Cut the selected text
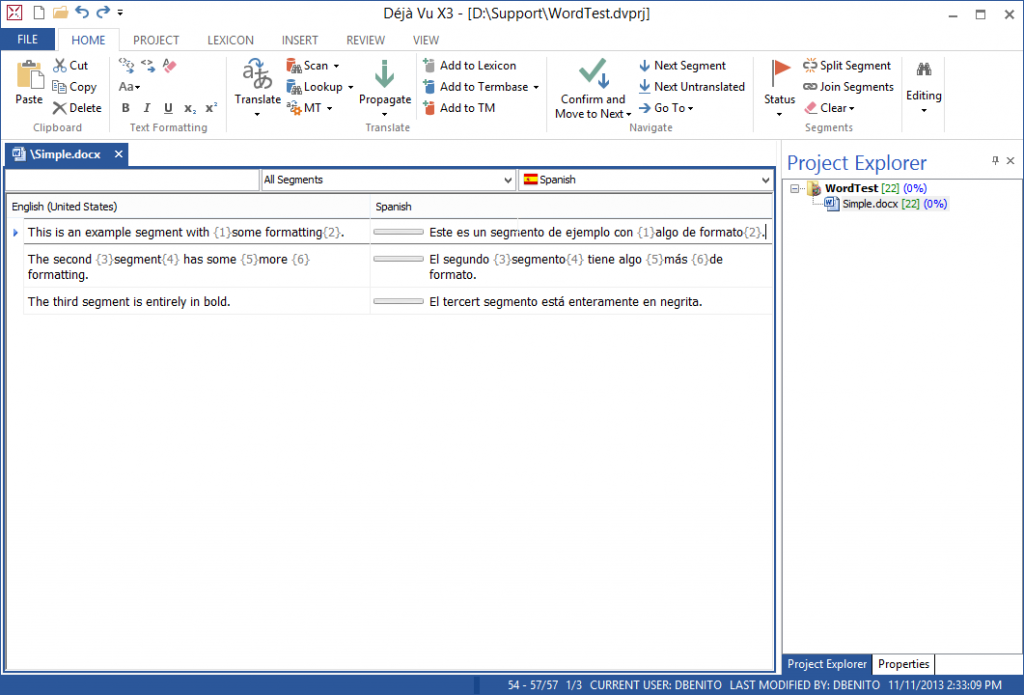Image resolution: width=1024 pixels, height=695 pixels. (x=71, y=65)
